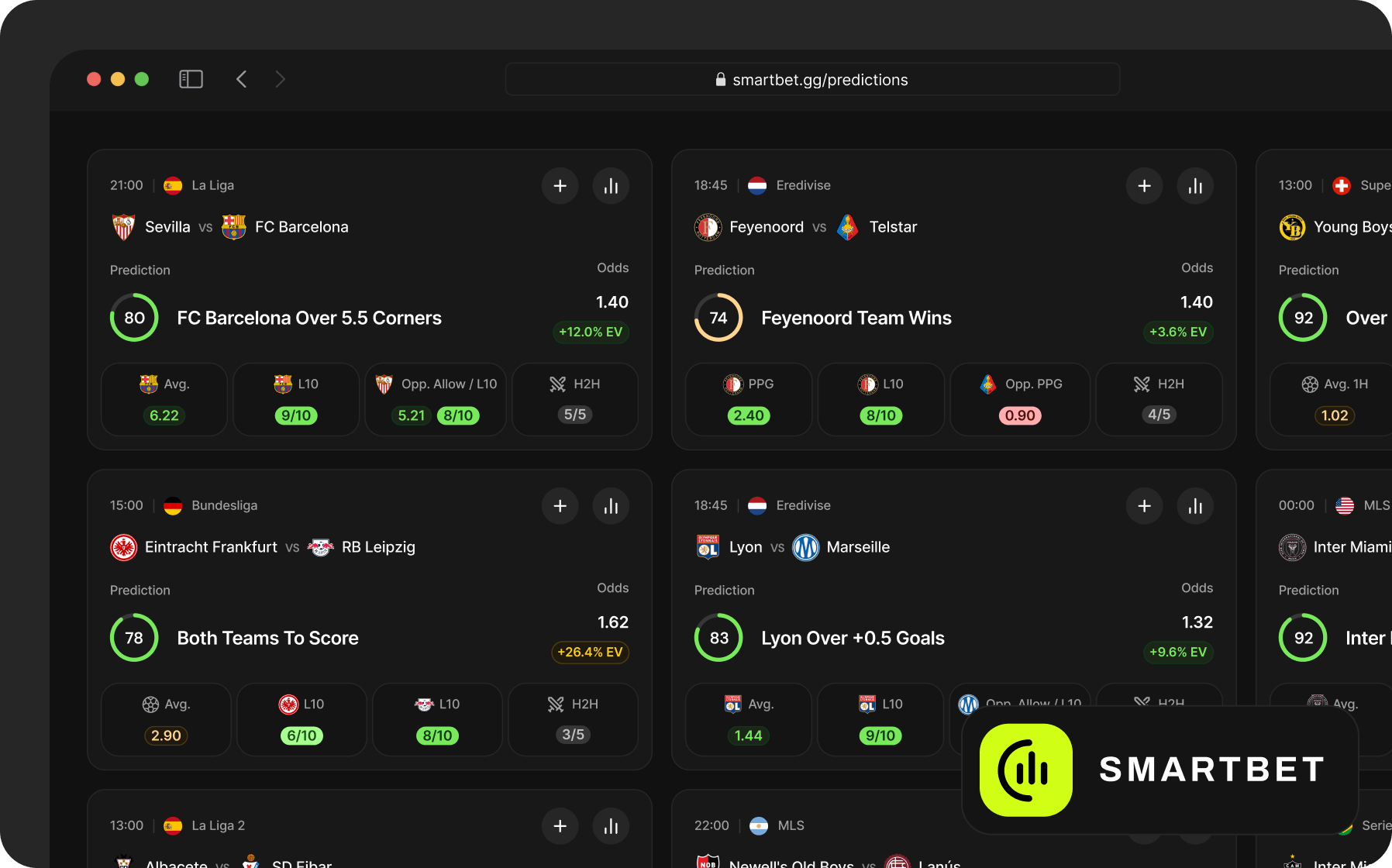Add the Lyon vs Marseille prediction with plus
The image size is (1392, 868).
[1145, 506]
